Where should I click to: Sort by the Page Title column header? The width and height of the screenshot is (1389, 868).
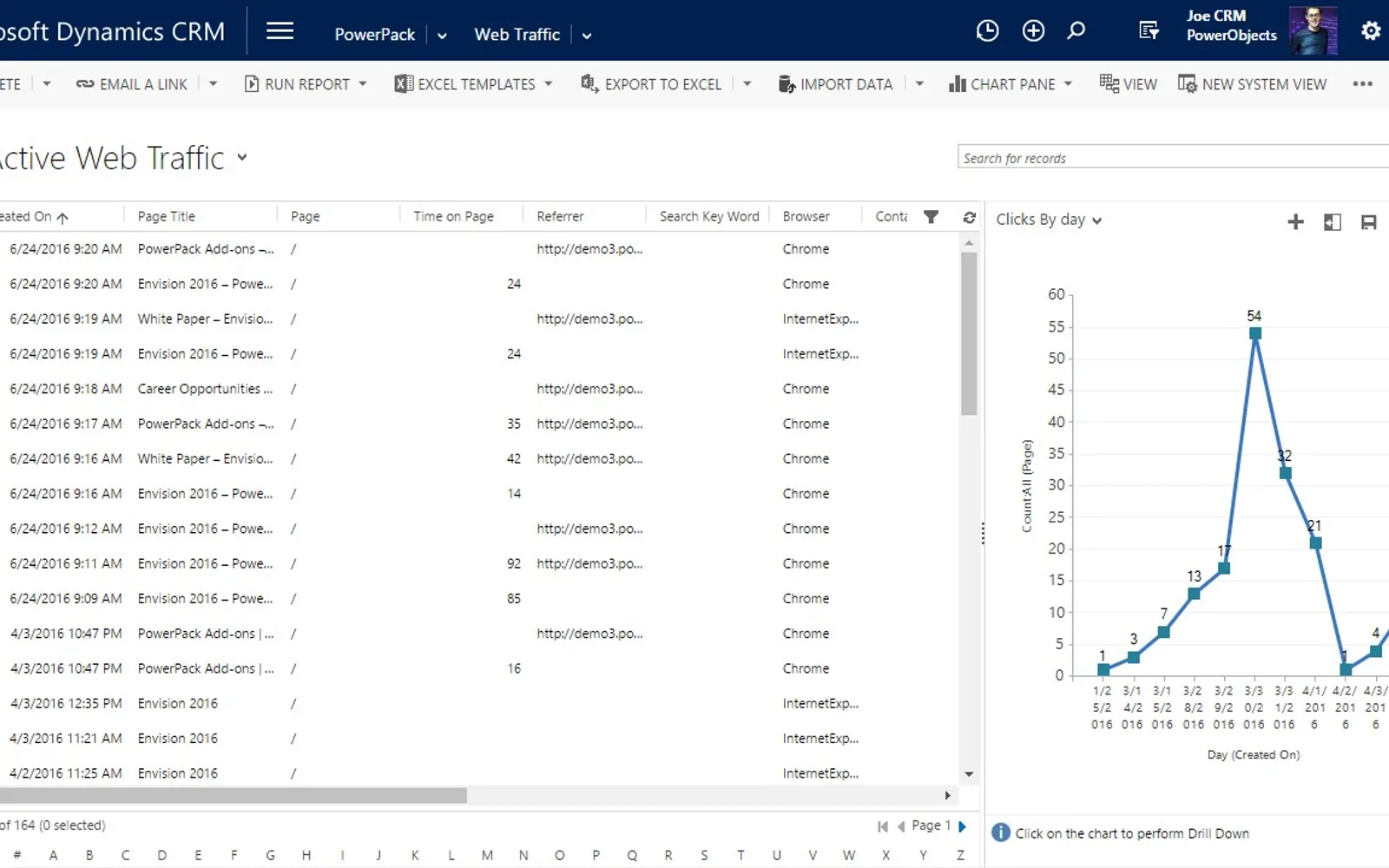click(x=166, y=216)
